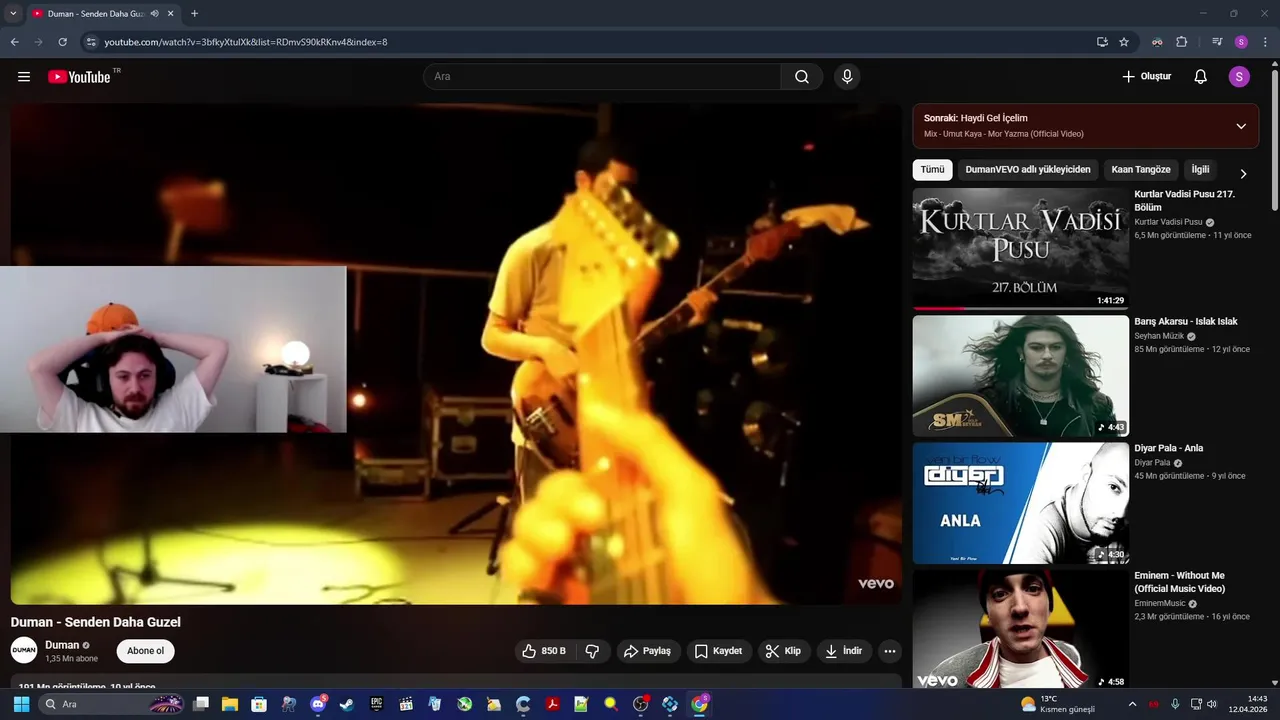Show hidden system tray icons

[x=1132, y=704]
